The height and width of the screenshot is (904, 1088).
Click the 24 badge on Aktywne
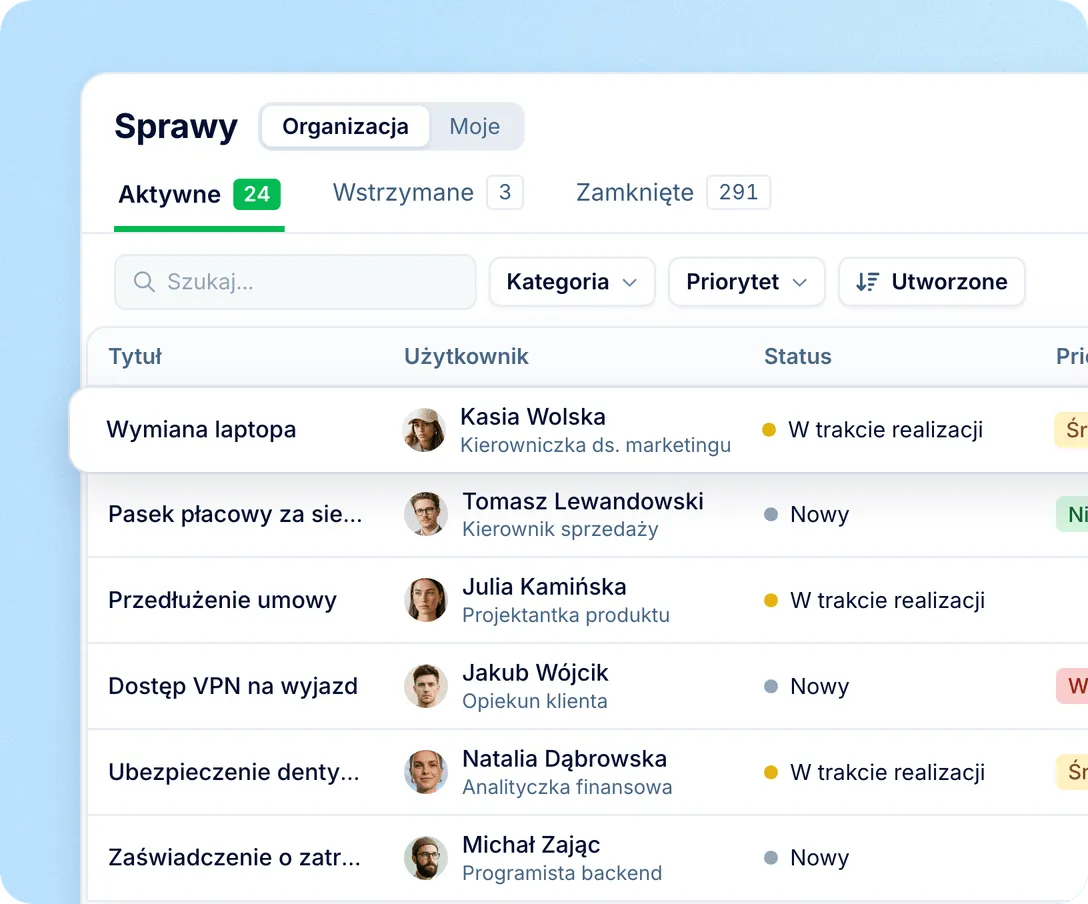click(x=257, y=194)
